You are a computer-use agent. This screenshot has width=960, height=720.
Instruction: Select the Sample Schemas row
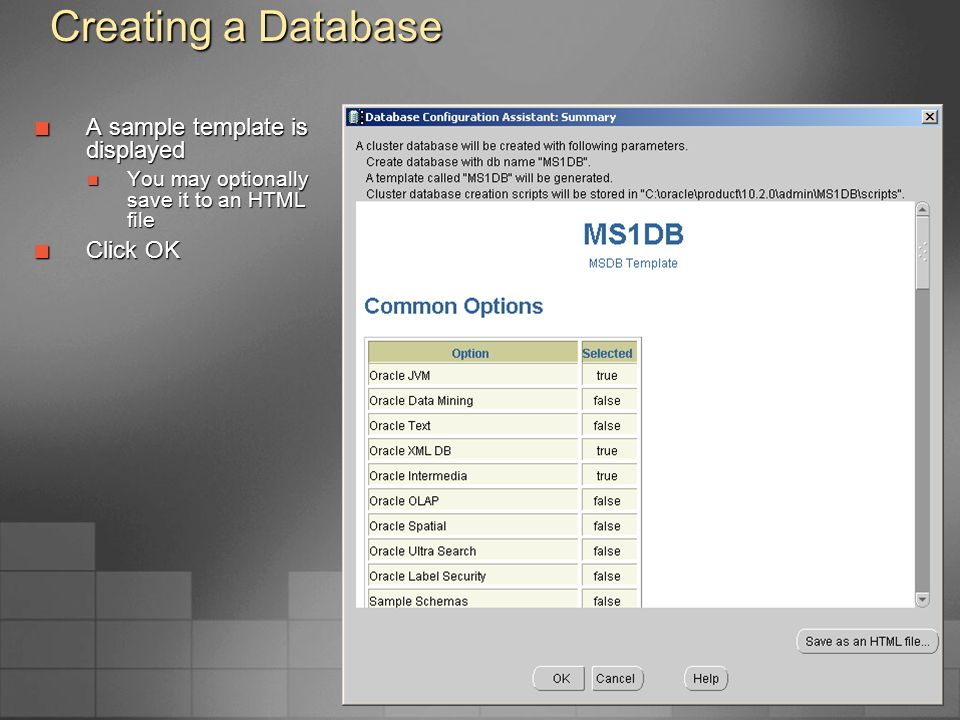503,600
